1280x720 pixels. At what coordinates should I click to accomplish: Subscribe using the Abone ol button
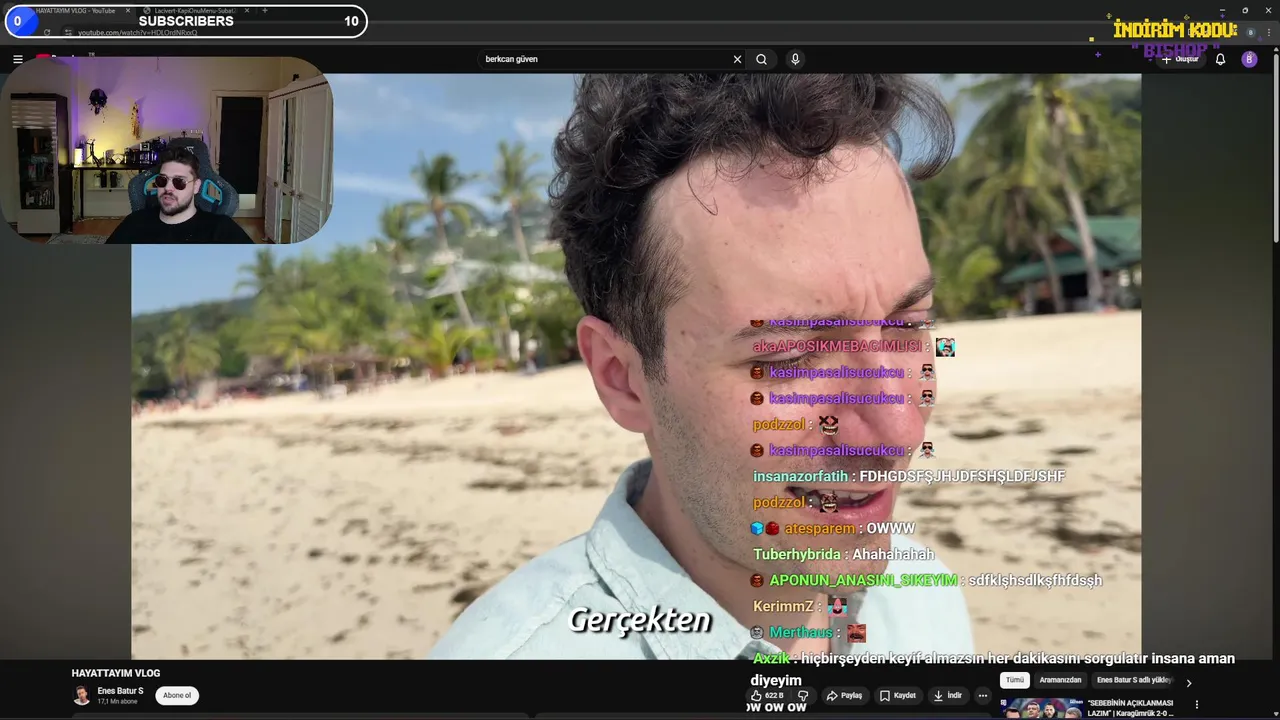coord(177,695)
